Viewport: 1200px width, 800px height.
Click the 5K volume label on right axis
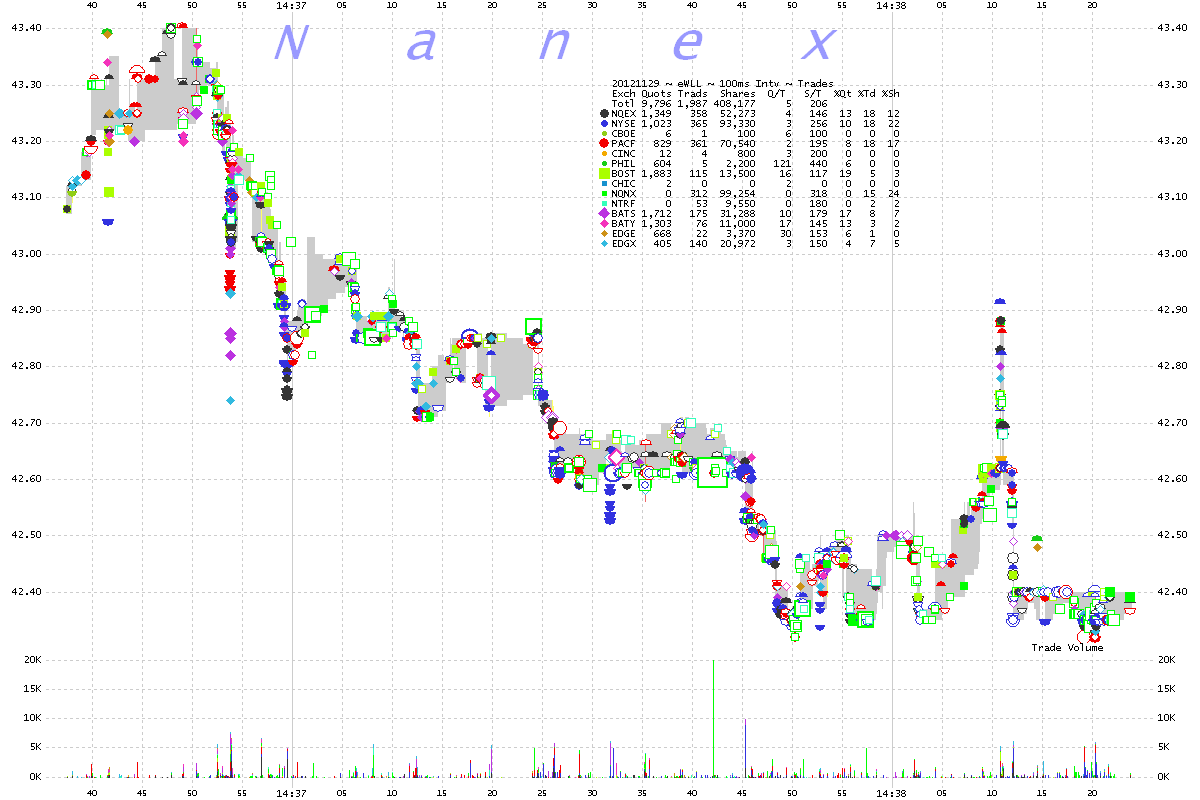point(1164,747)
